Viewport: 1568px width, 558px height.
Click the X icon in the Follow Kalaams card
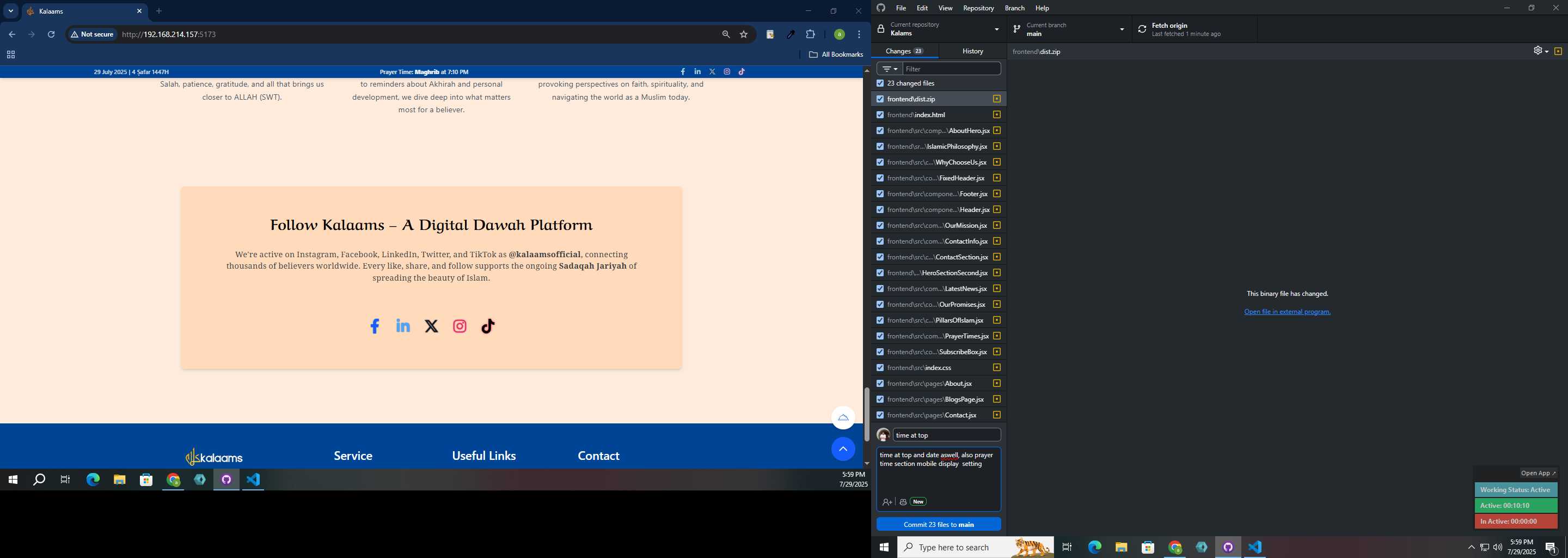point(432,326)
